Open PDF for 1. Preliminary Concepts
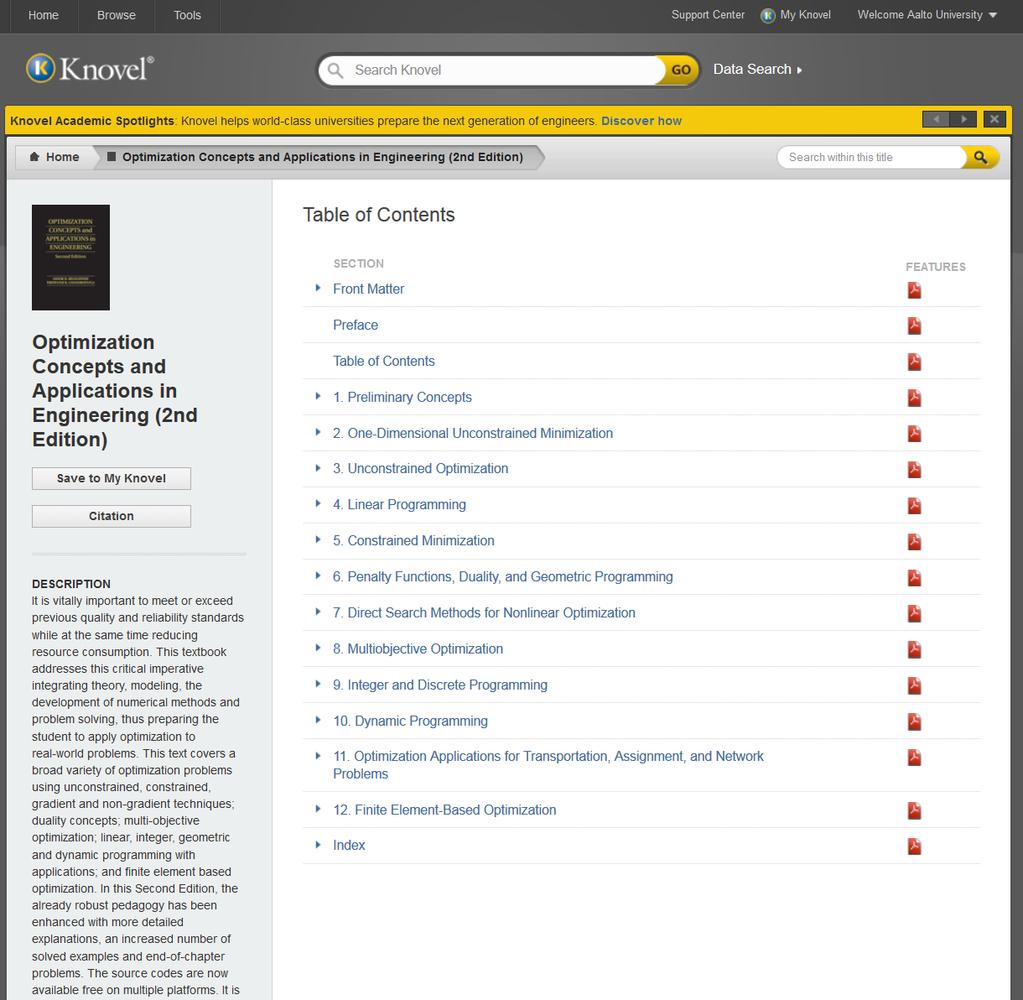 914,398
